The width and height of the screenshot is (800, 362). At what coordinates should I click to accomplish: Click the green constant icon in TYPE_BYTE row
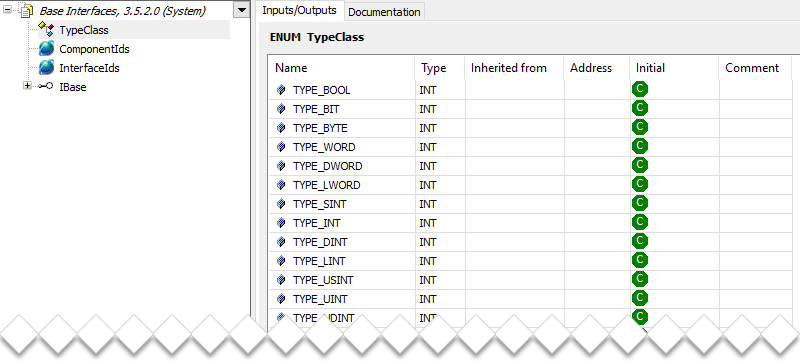[640, 127]
